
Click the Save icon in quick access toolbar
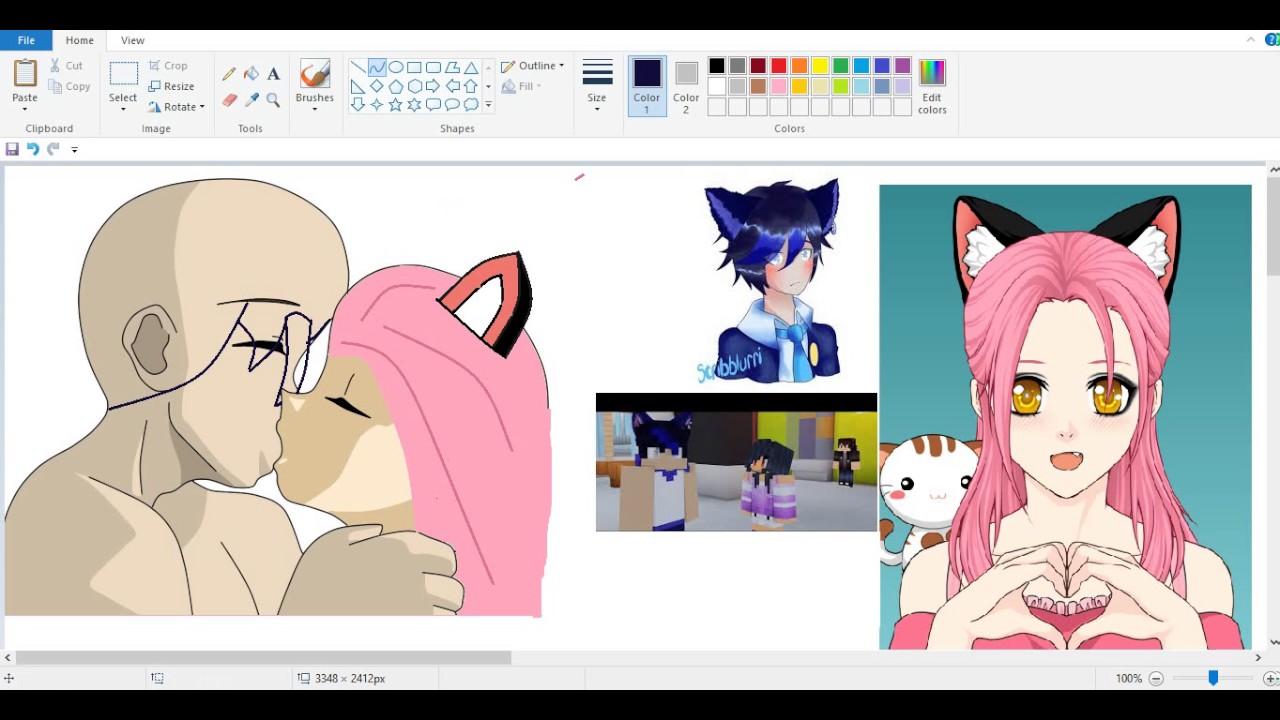tap(12, 149)
